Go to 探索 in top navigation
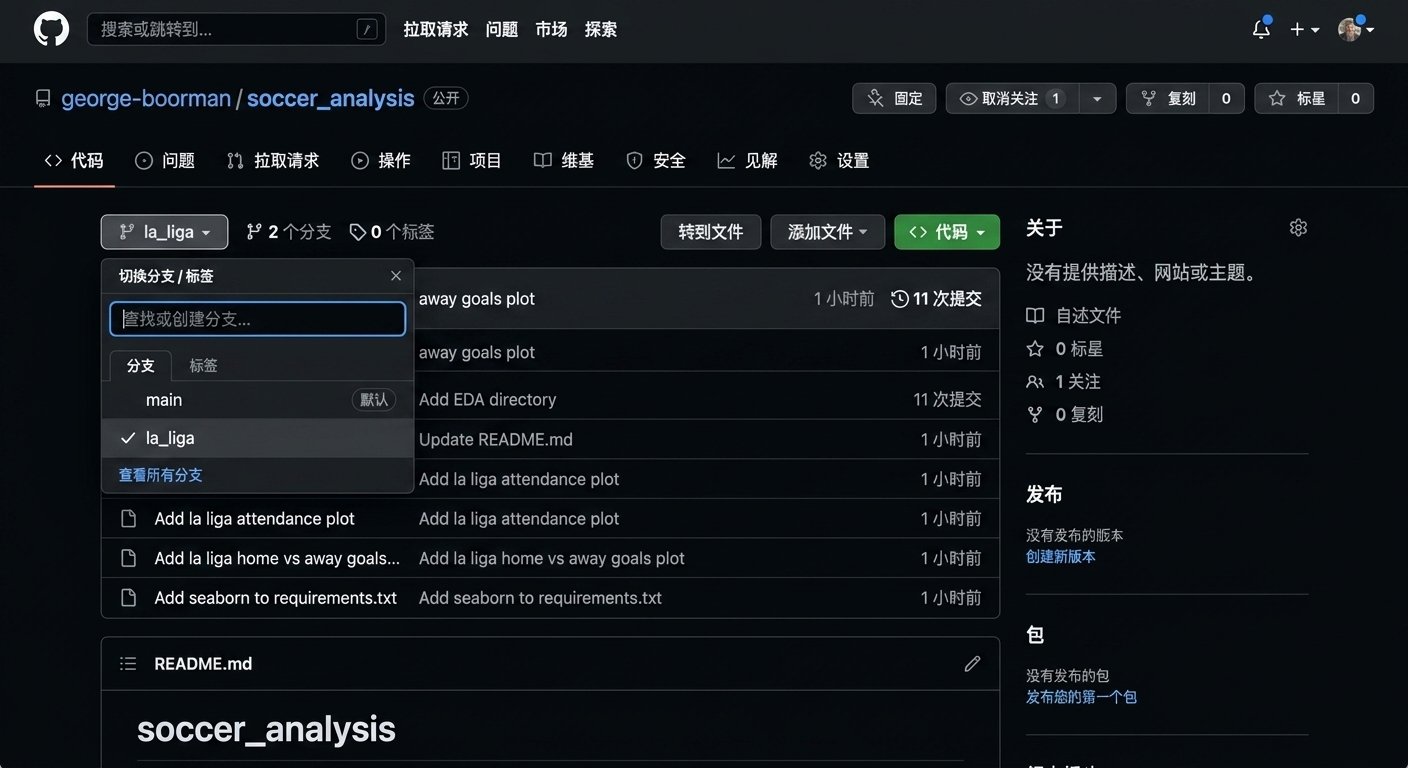The width and height of the screenshot is (1408, 768). click(x=601, y=29)
